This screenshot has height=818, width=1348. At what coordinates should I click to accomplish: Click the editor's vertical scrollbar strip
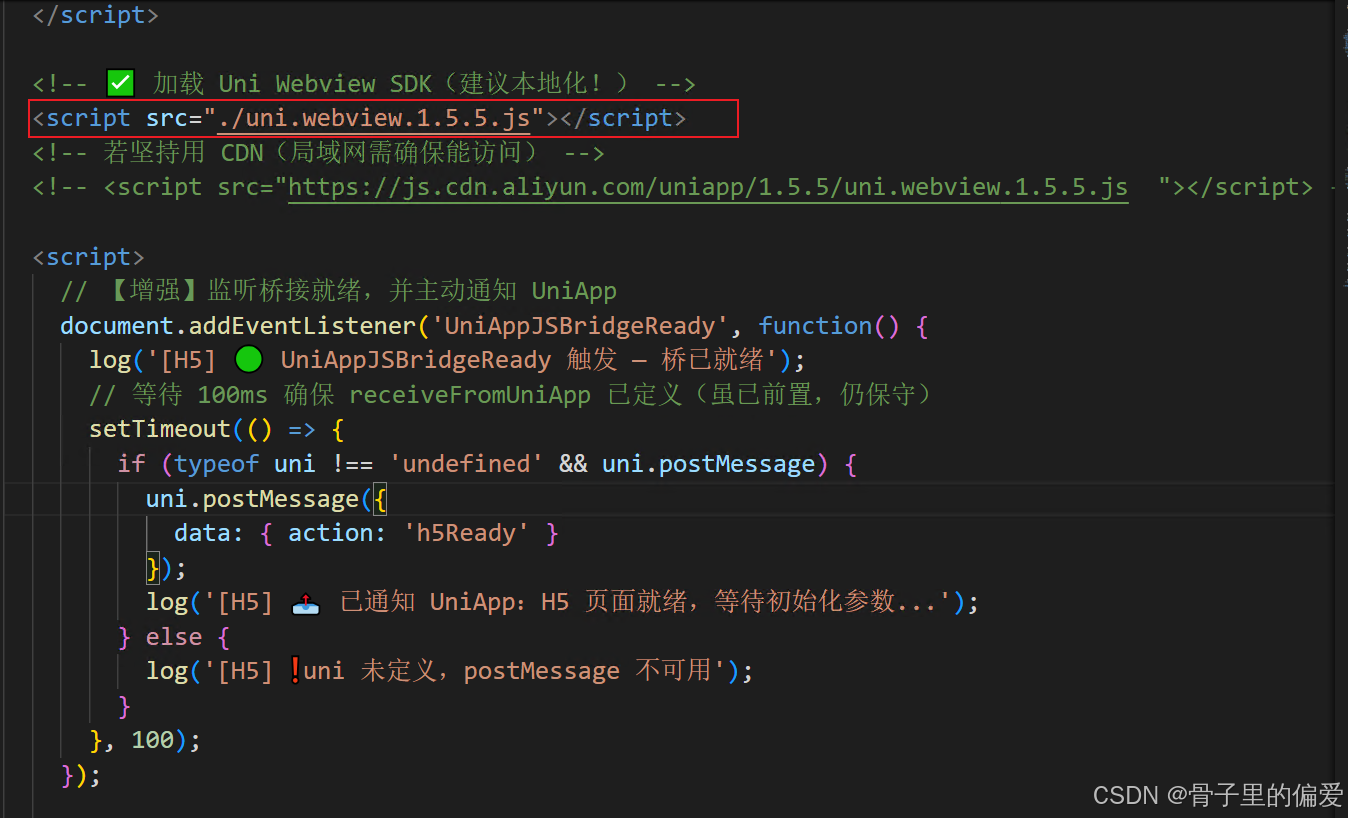1341,409
